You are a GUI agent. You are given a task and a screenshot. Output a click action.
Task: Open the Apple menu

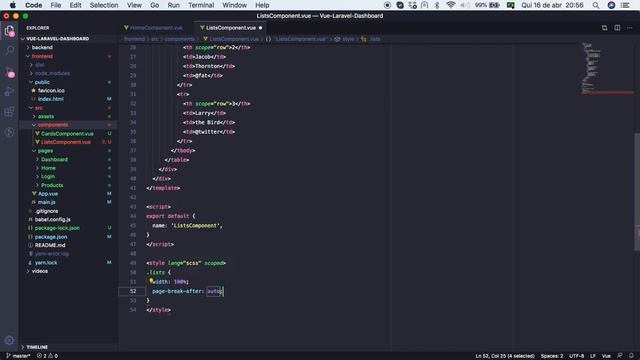coord(13,5)
